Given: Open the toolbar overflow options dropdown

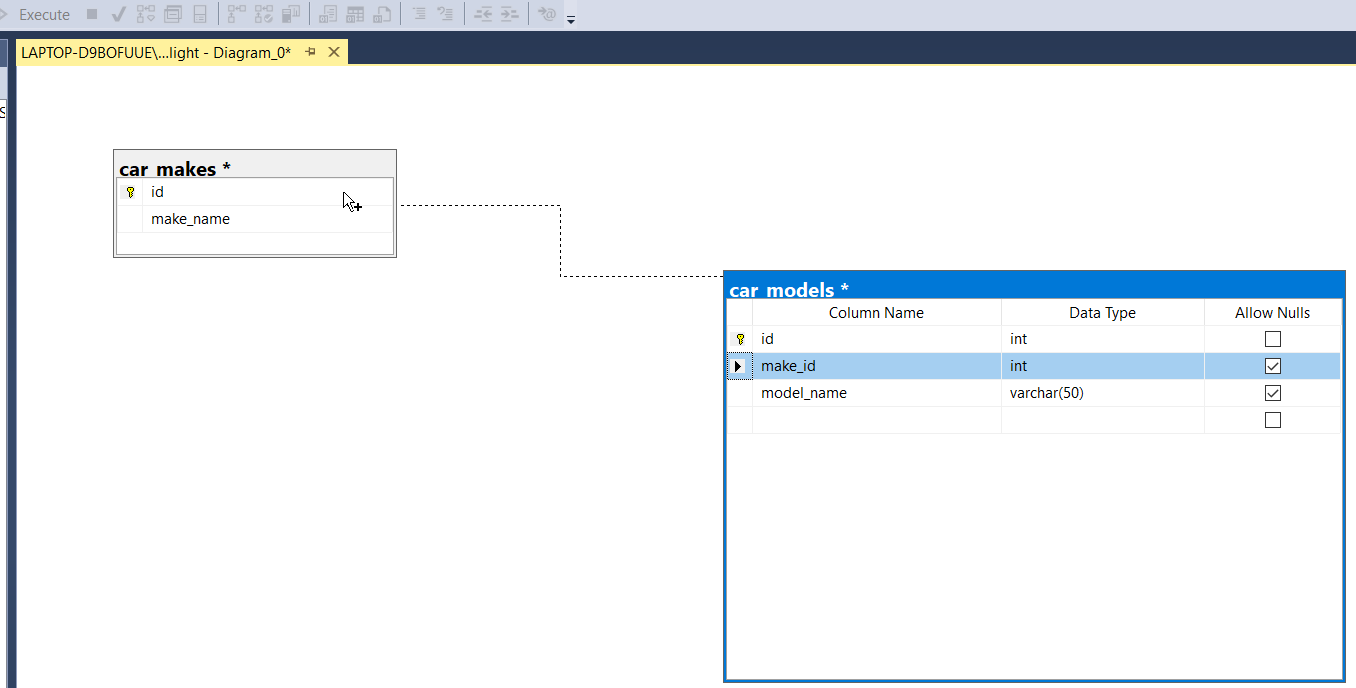Looking at the screenshot, I should (x=571, y=19).
